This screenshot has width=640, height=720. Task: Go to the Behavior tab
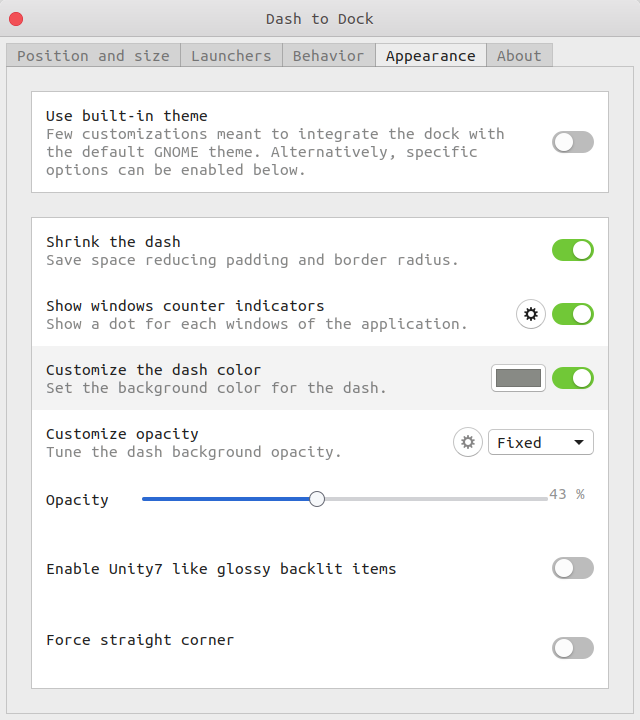click(329, 56)
